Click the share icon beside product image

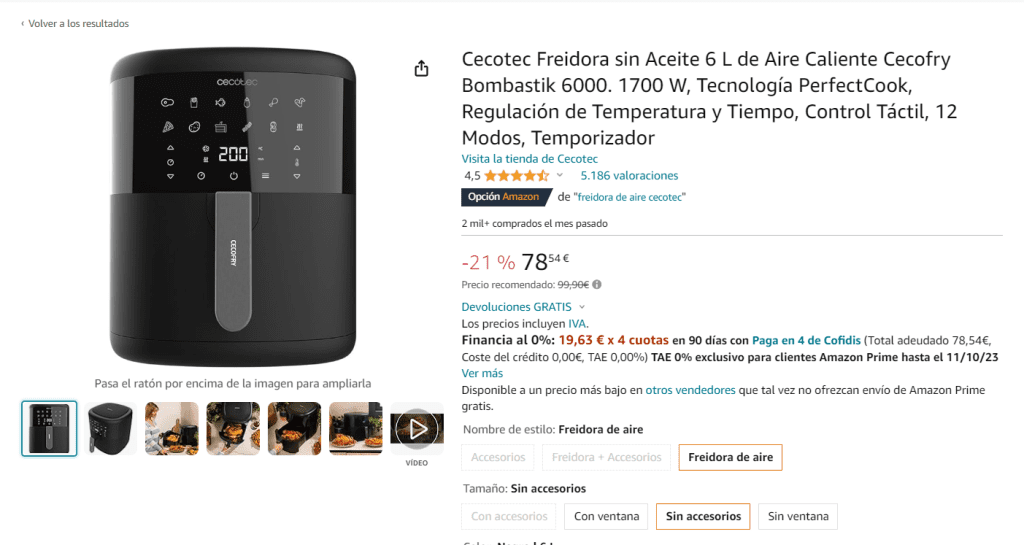click(x=421, y=69)
